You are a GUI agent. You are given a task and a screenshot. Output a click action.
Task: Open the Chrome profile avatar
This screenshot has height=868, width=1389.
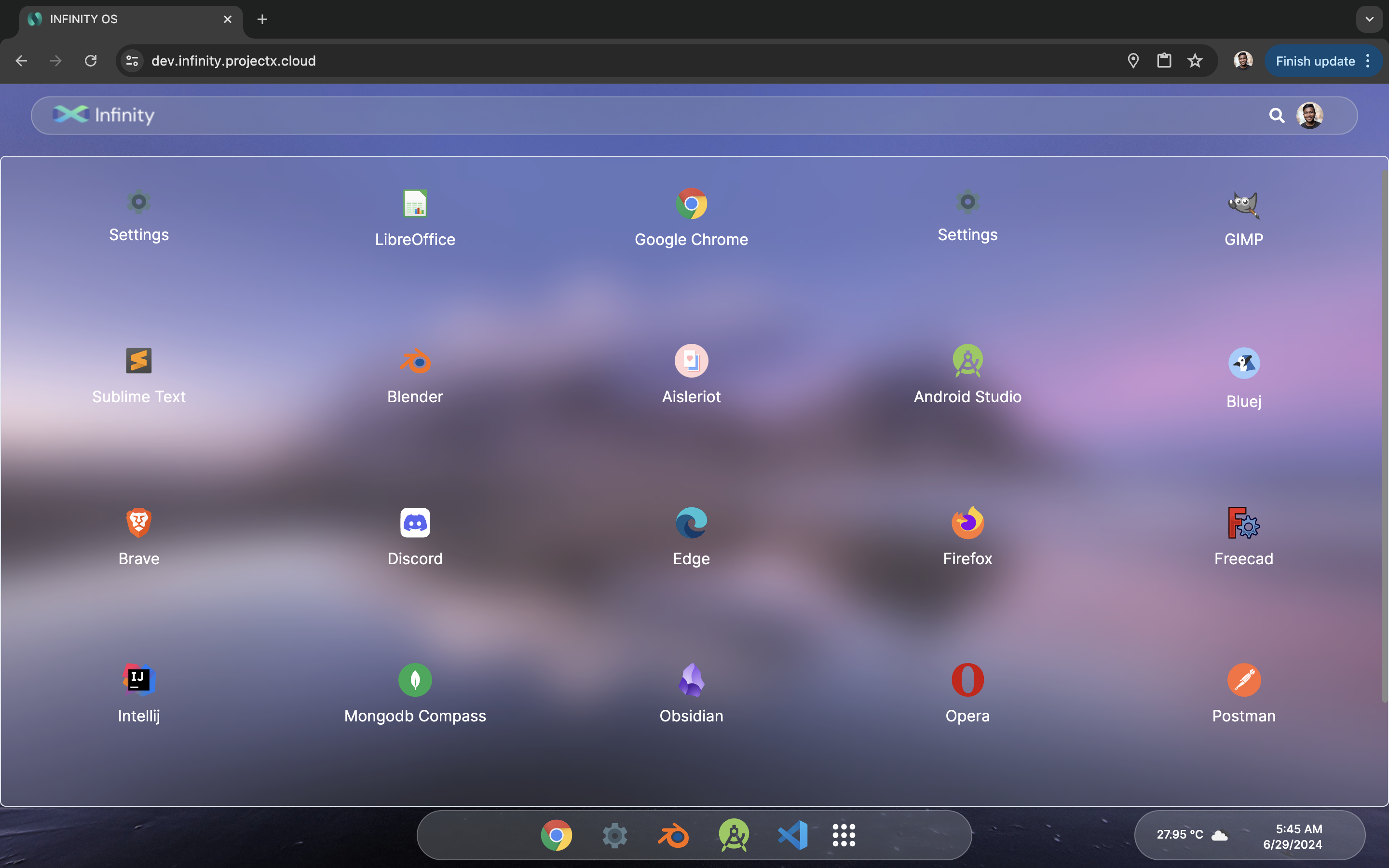point(1243,60)
